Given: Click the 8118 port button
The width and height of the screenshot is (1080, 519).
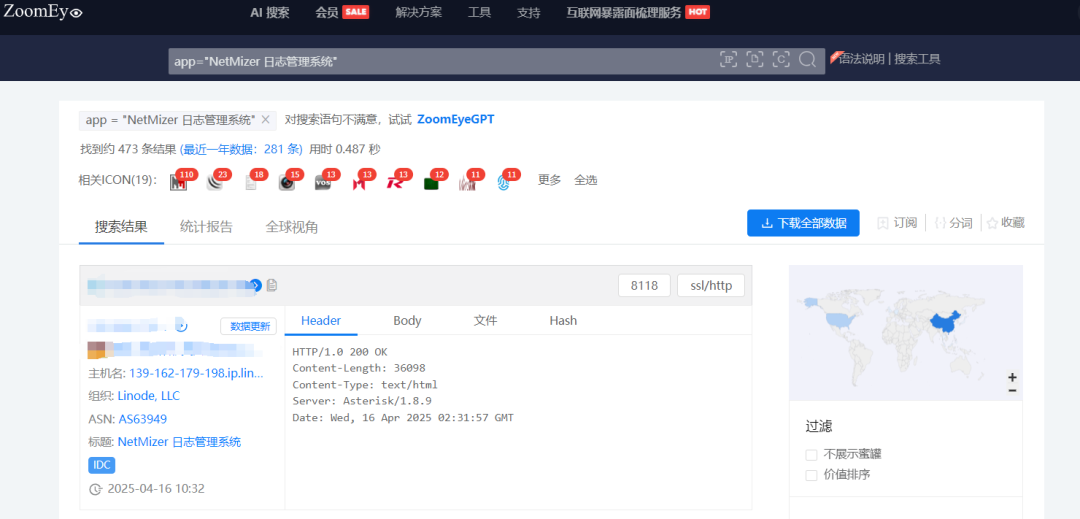Looking at the screenshot, I should coord(644,286).
